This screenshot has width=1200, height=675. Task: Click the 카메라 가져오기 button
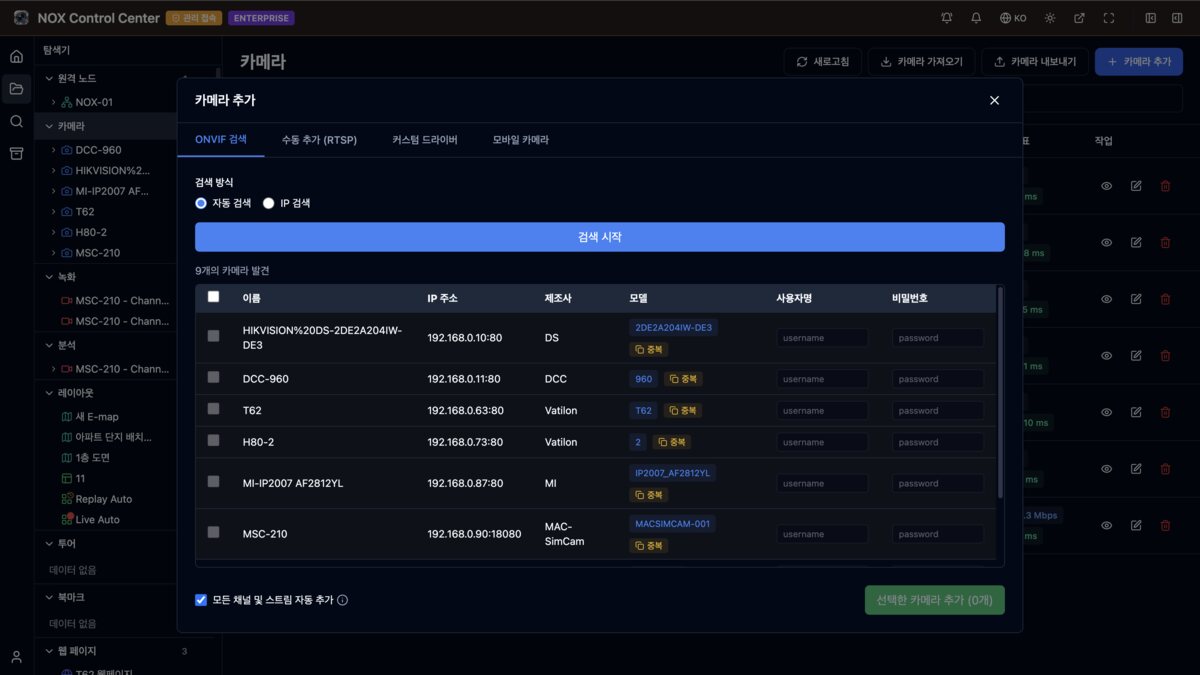(921, 62)
